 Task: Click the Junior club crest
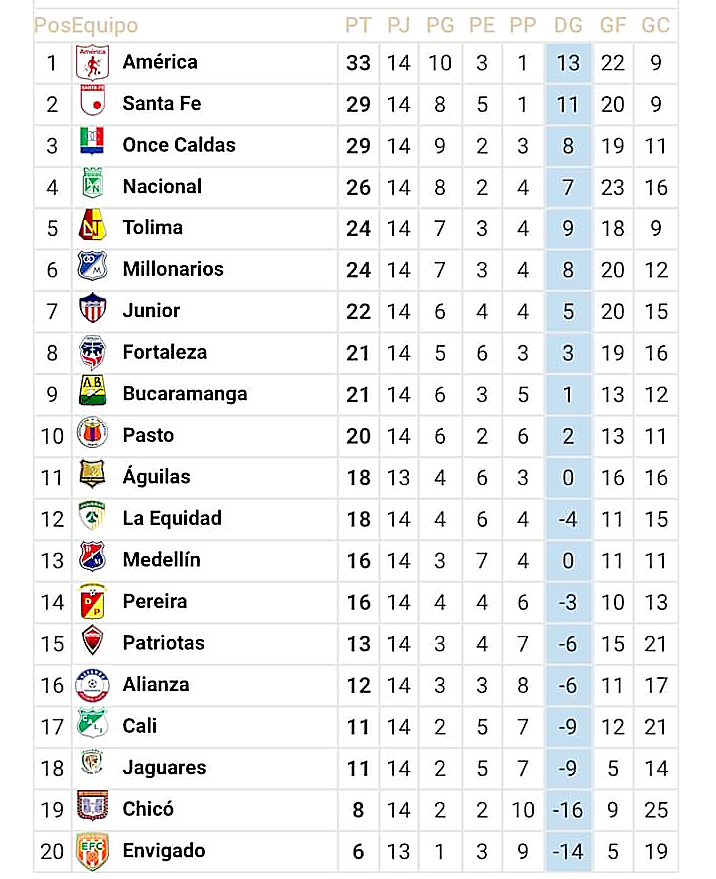(92, 311)
